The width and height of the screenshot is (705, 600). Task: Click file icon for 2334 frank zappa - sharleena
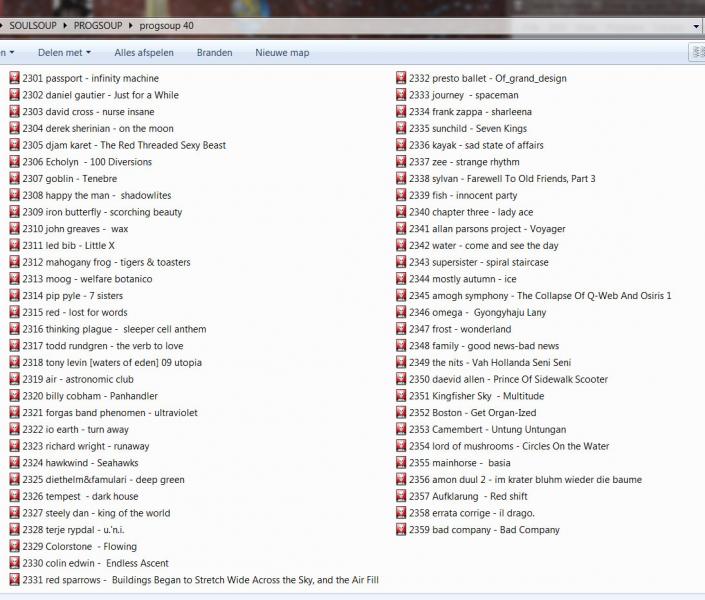(401, 112)
